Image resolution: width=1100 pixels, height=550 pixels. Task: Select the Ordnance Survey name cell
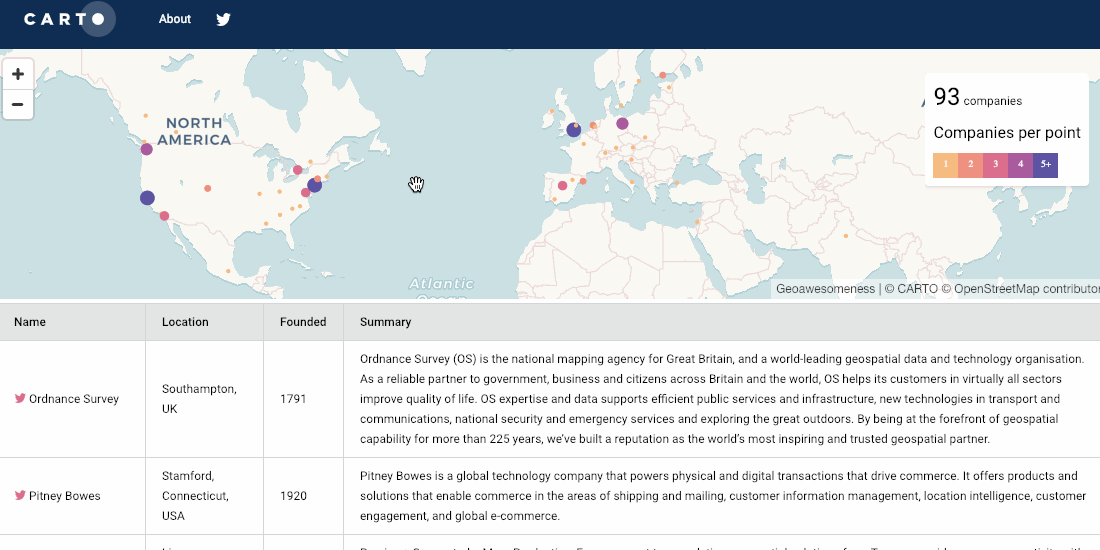[x=74, y=399]
